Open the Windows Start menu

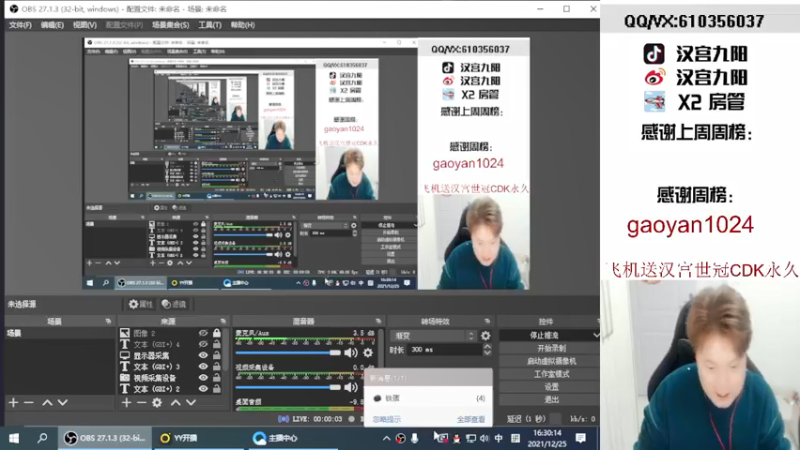pyautogui.click(x=14, y=438)
